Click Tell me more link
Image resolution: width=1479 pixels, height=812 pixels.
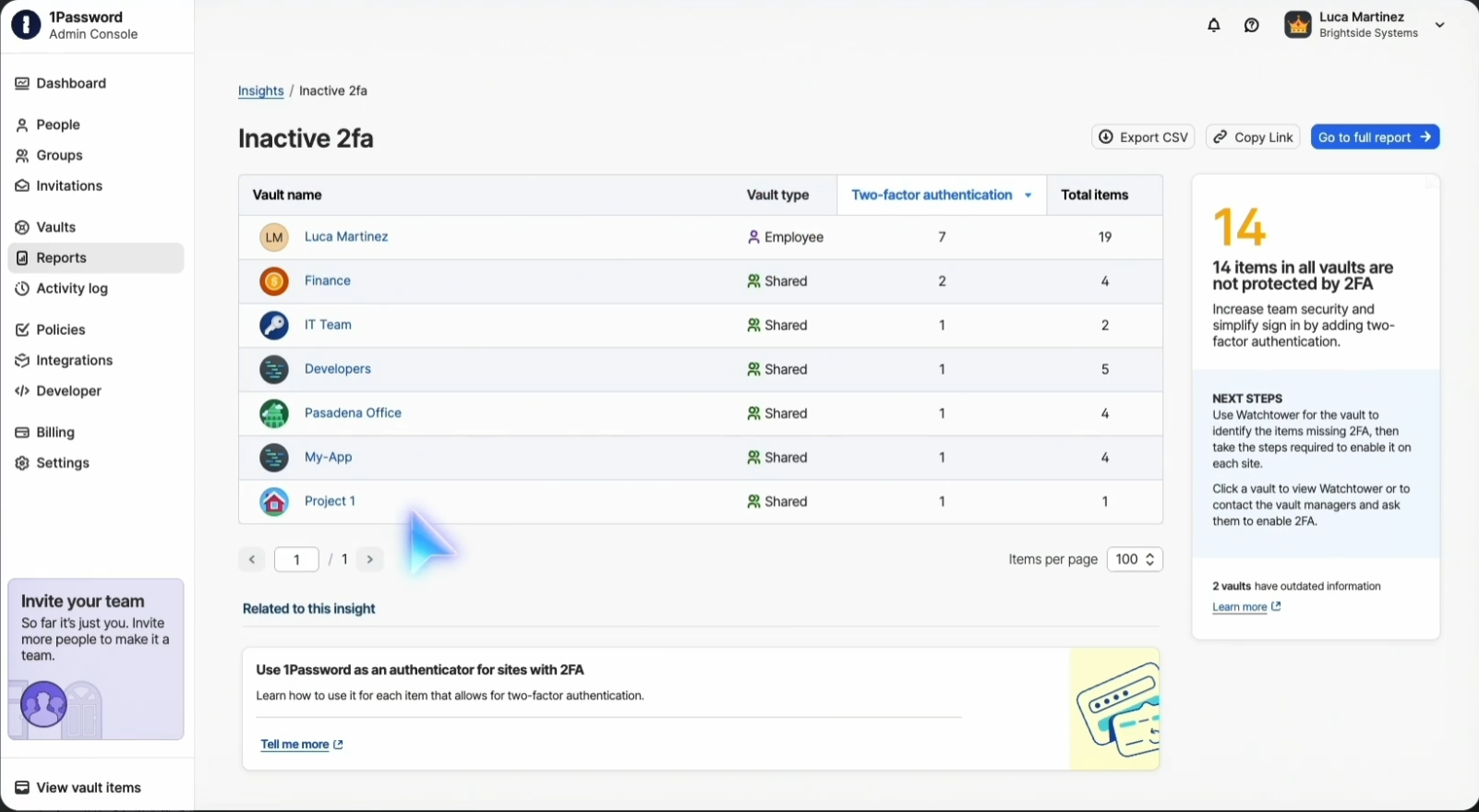(302, 745)
